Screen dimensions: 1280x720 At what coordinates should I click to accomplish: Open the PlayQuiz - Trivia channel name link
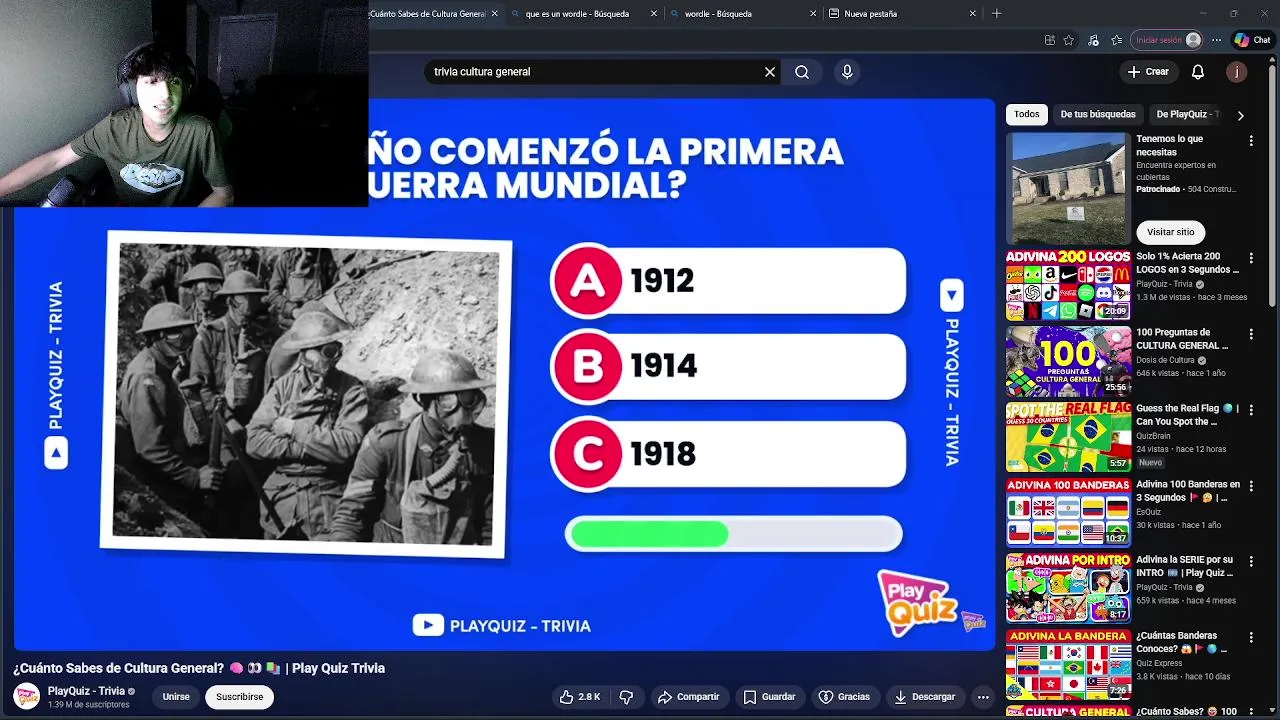(86, 691)
